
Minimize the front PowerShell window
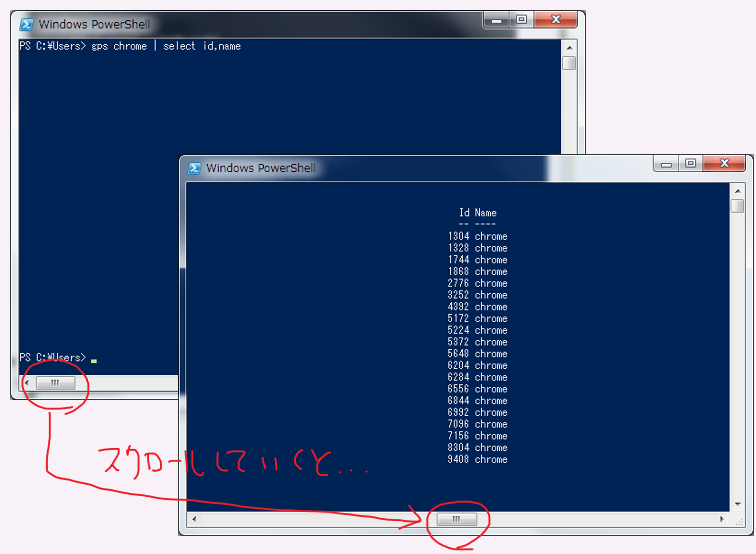click(666, 164)
